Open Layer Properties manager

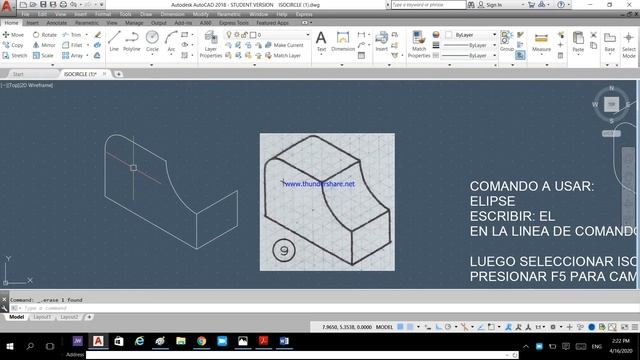[x=211, y=44]
